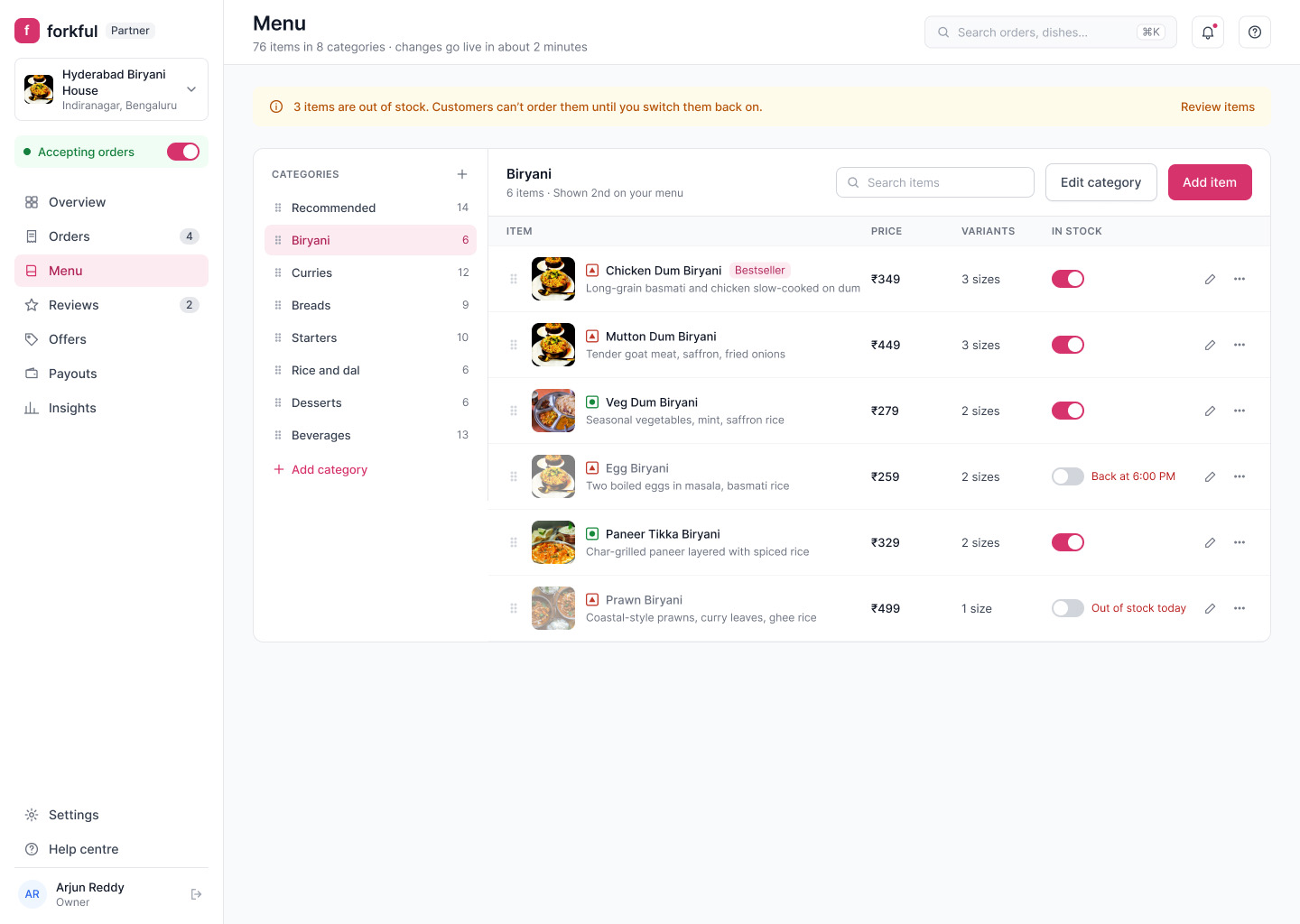Enable Egg Biryani stock toggle
The width and height of the screenshot is (1300, 924).
pos(1068,476)
